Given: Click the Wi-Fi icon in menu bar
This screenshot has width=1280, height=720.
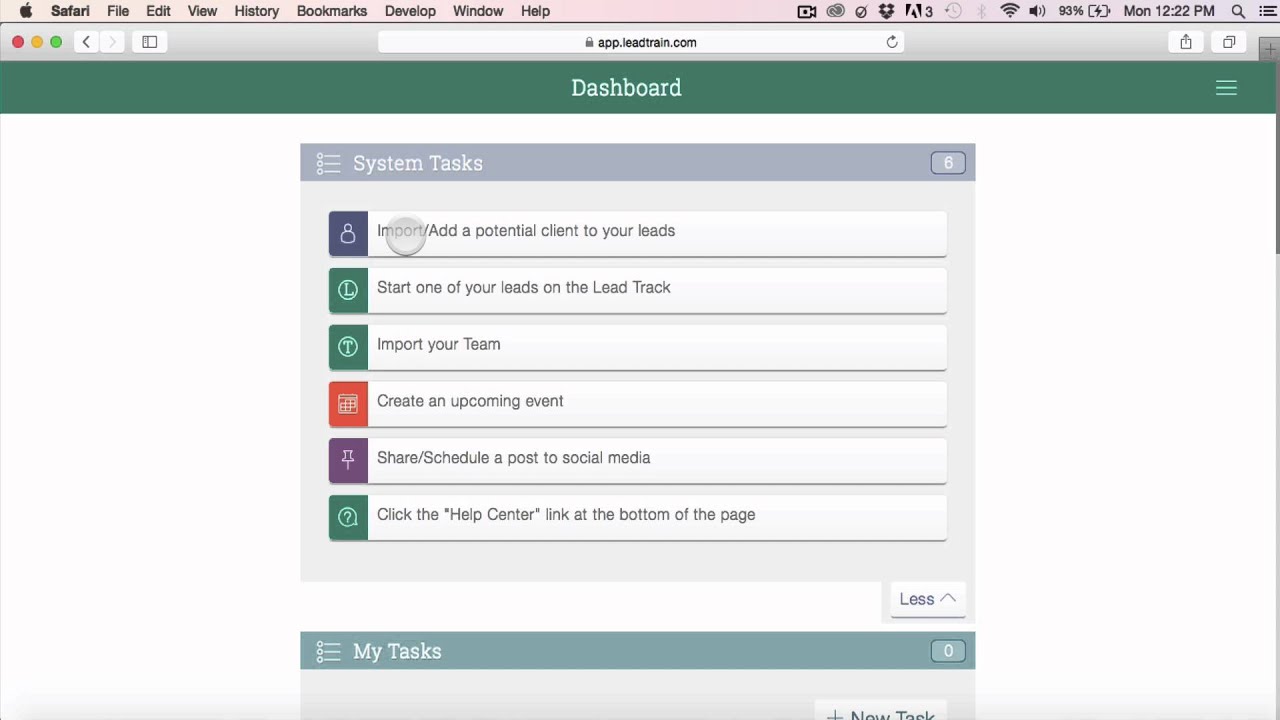Looking at the screenshot, I should tap(1010, 11).
